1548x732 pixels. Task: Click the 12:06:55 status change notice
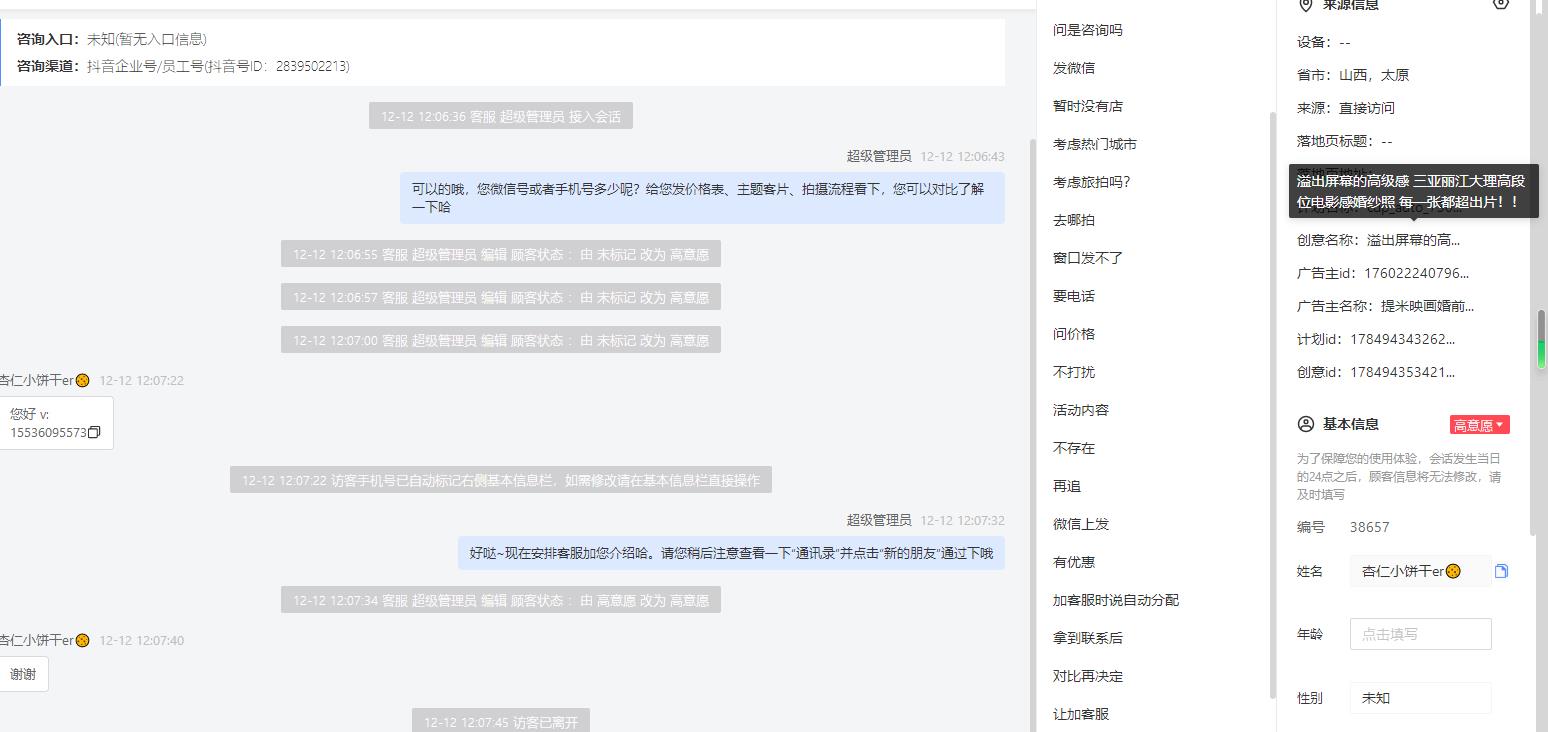501,254
